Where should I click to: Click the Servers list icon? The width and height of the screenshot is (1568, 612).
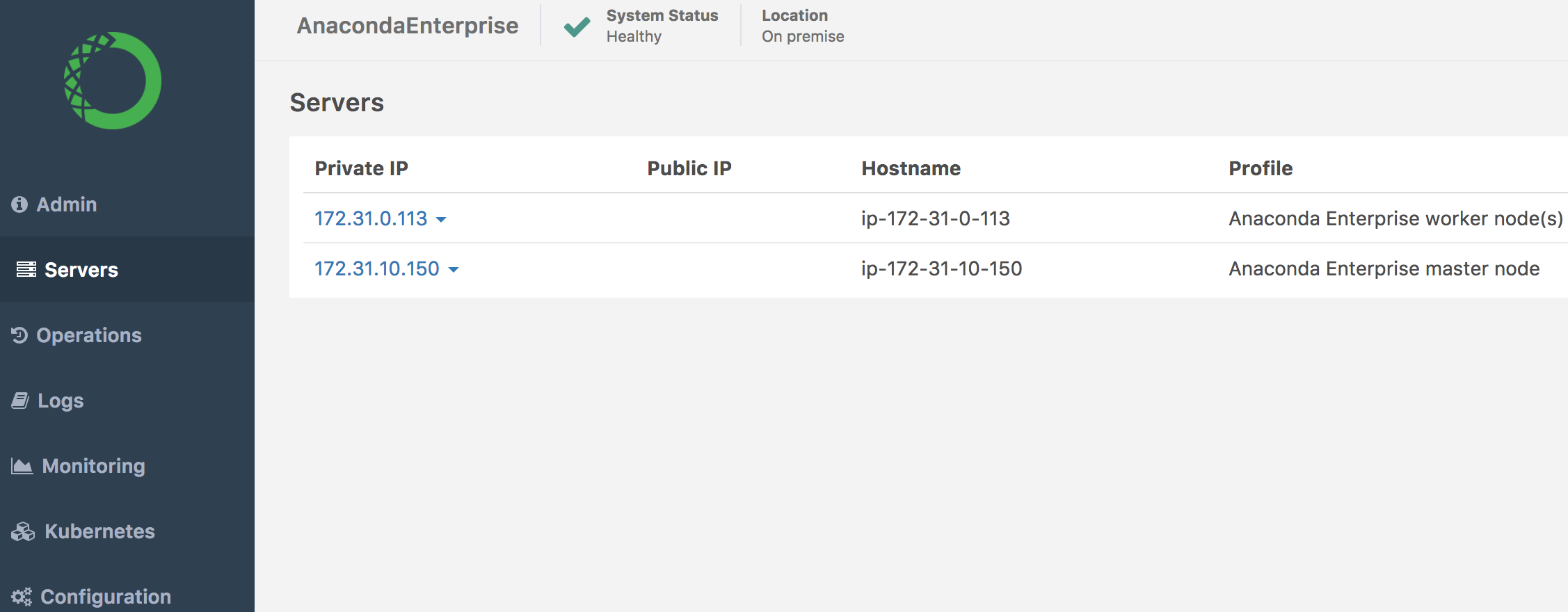pyautogui.click(x=26, y=270)
